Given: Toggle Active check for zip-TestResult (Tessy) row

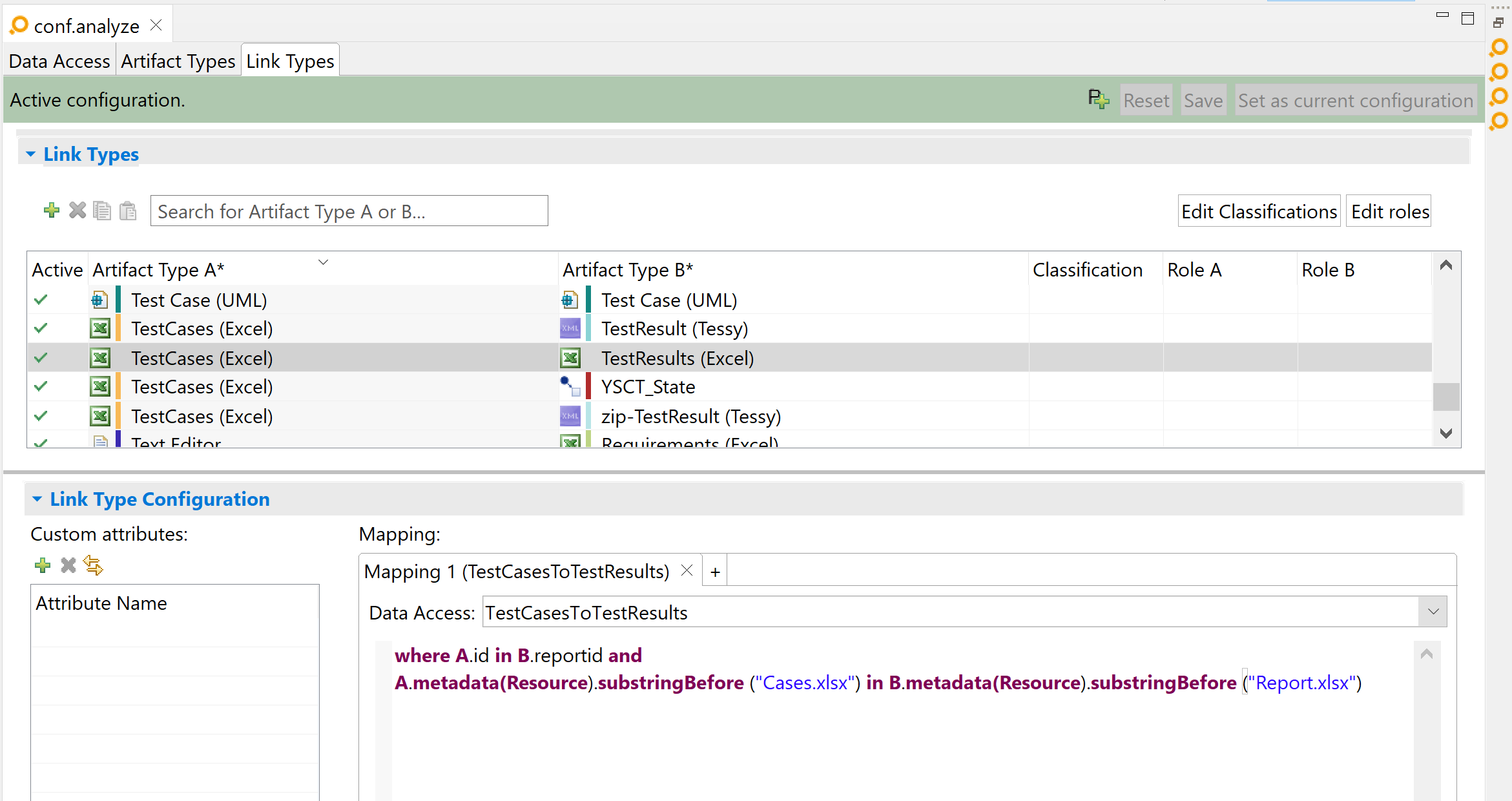Looking at the screenshot, I should (41, 416).
